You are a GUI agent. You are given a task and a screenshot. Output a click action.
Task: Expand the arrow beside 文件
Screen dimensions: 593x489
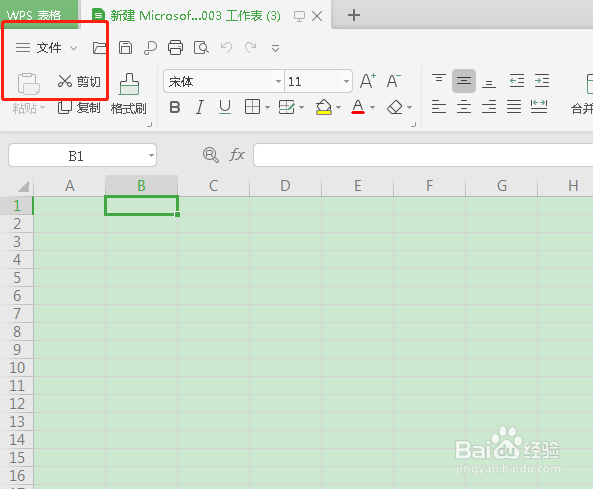(74, 48)
